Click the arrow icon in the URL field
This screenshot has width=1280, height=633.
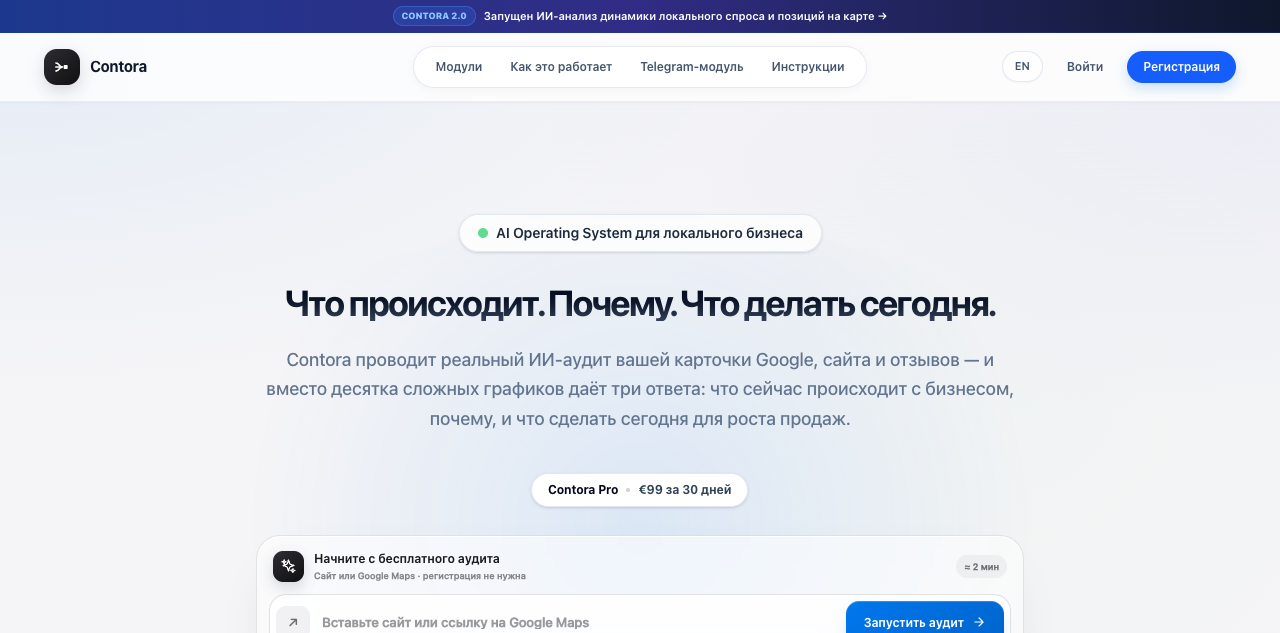coord(293,622)
